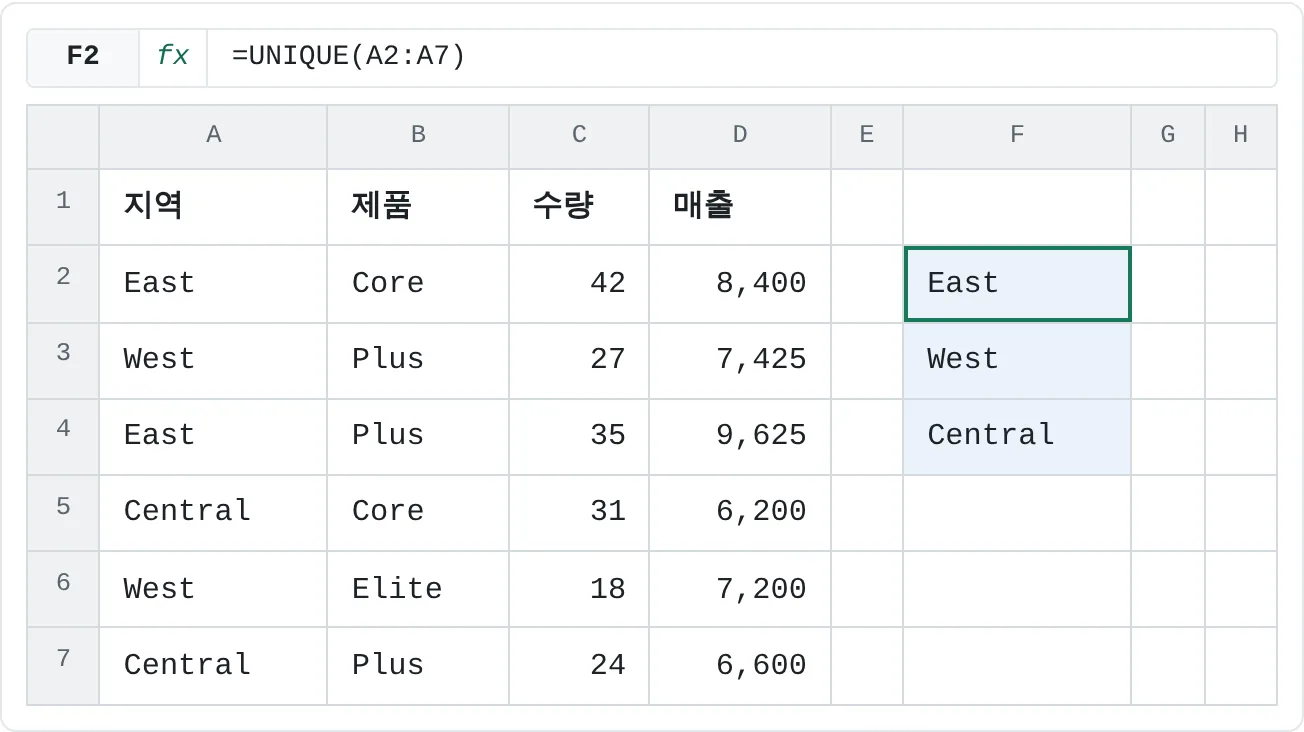1304x732 pixels.
Task: Select the cell containing 7,200
Action: pos(740,589)
